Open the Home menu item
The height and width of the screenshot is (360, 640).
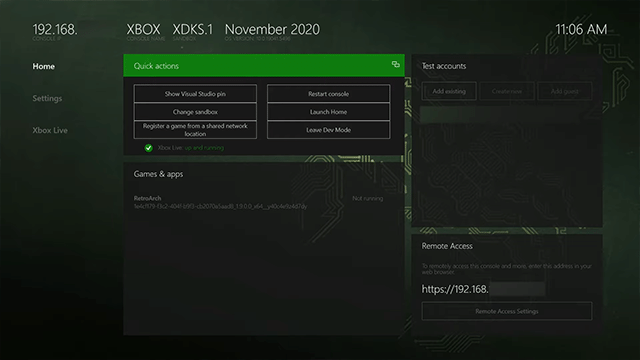click(x=44, y=66)
